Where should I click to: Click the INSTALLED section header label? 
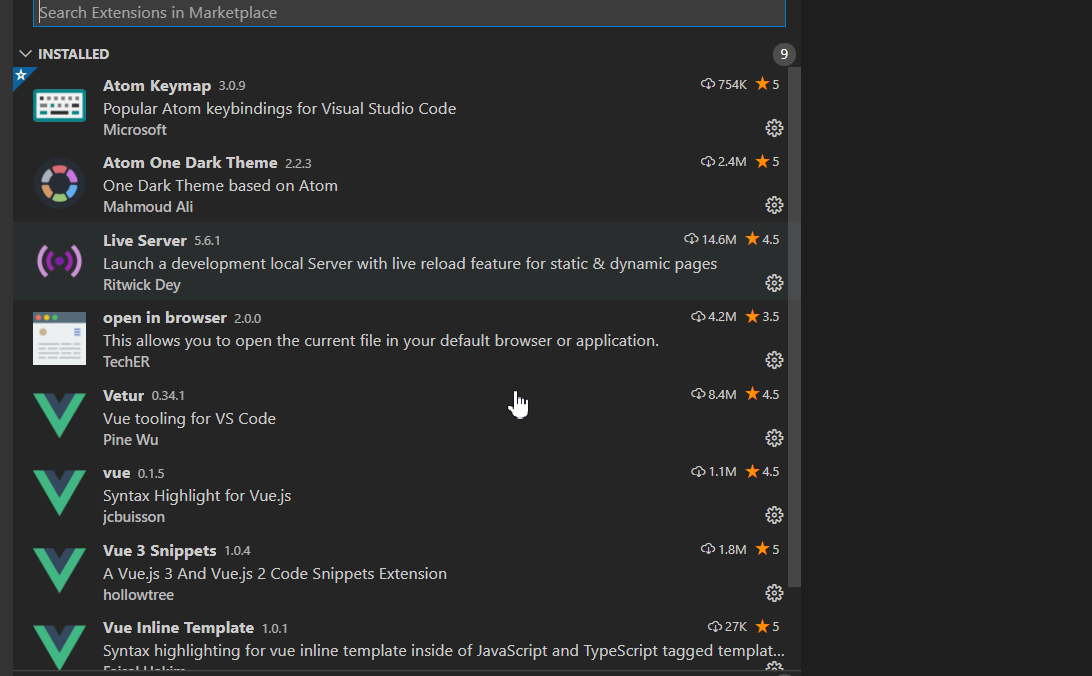[x=74, y=54]
